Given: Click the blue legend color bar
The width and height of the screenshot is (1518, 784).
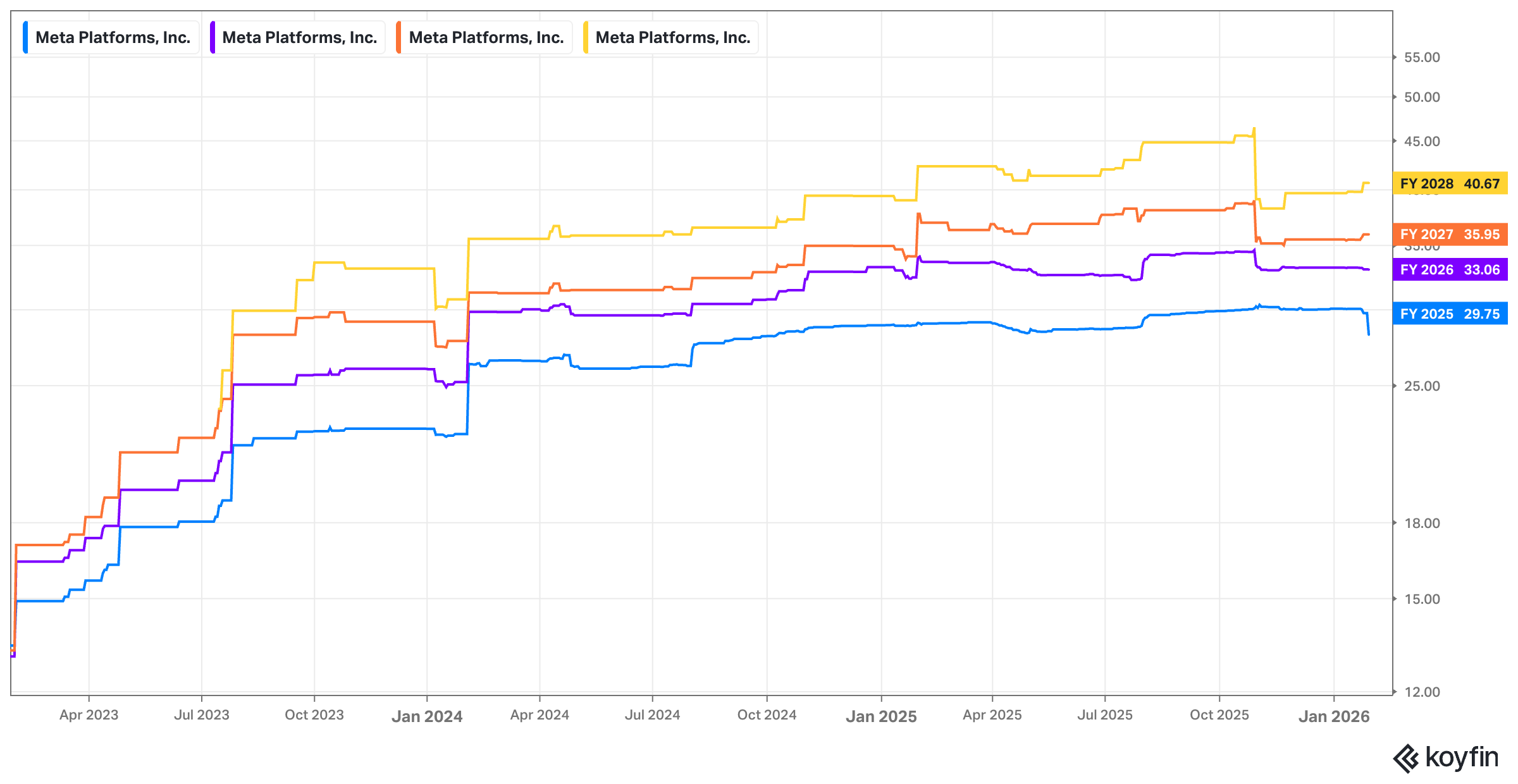Looking at the screenshot, I should pos(25,37).
